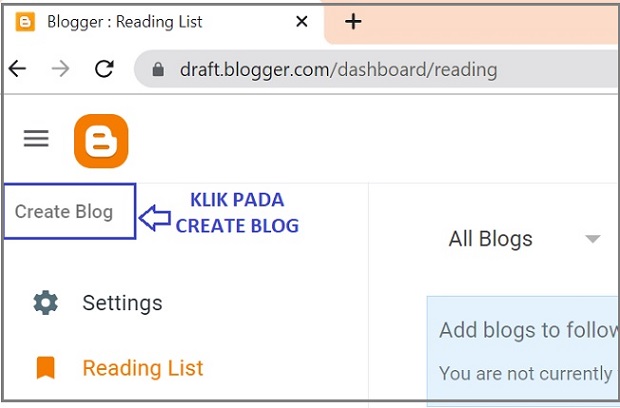Select Settings in the sidebar

122,303
